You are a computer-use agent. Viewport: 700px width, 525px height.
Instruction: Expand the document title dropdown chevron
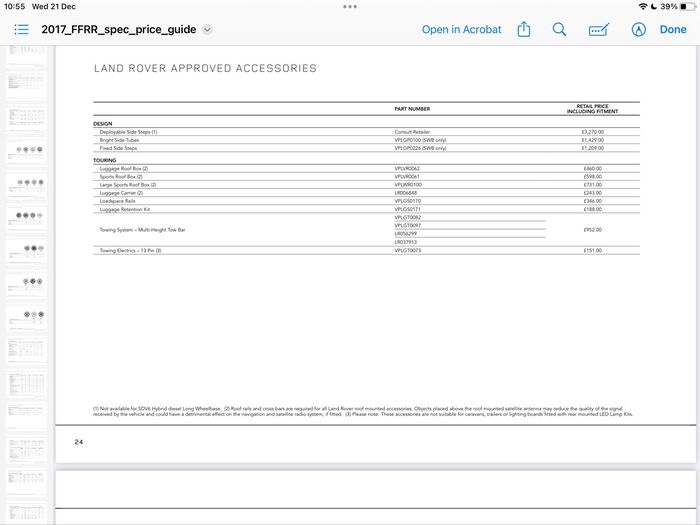[x=207, y=29]
